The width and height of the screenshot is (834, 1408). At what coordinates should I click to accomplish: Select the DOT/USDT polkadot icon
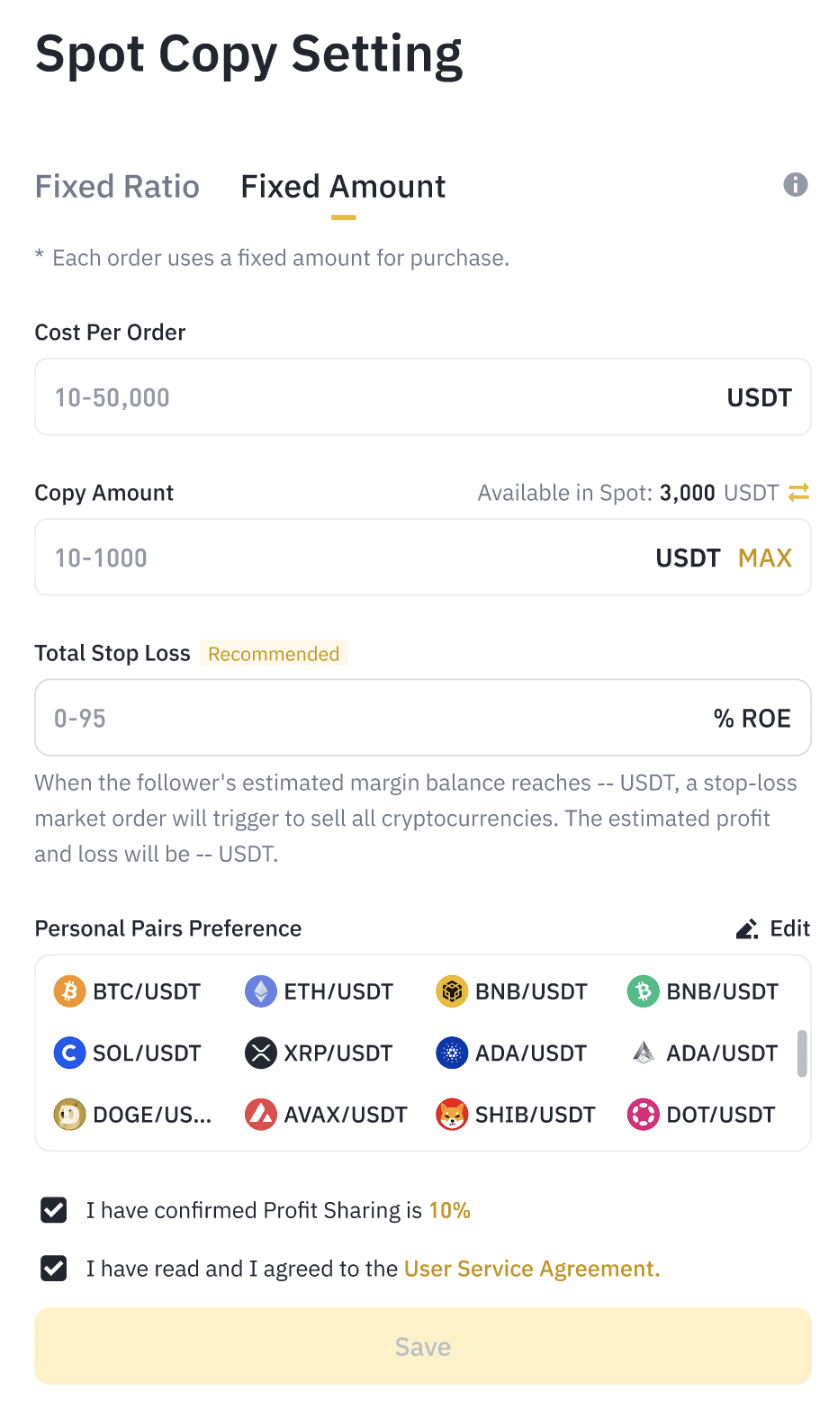point(642,1114)
